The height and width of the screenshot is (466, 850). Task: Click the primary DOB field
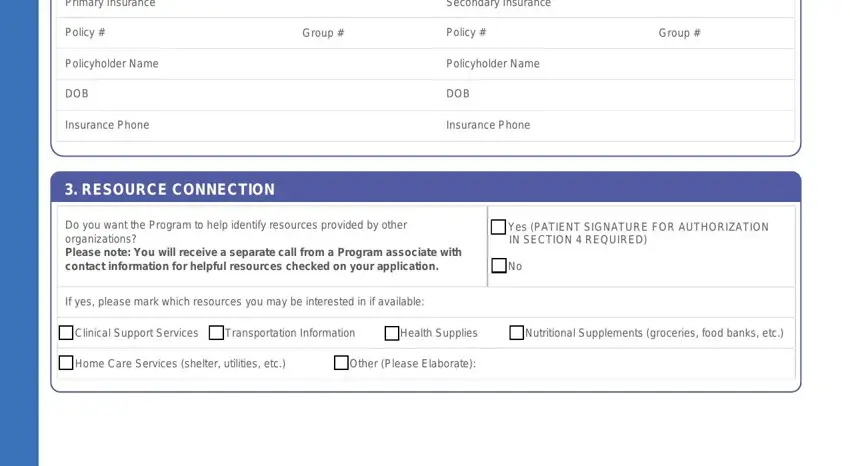(265, 94)
